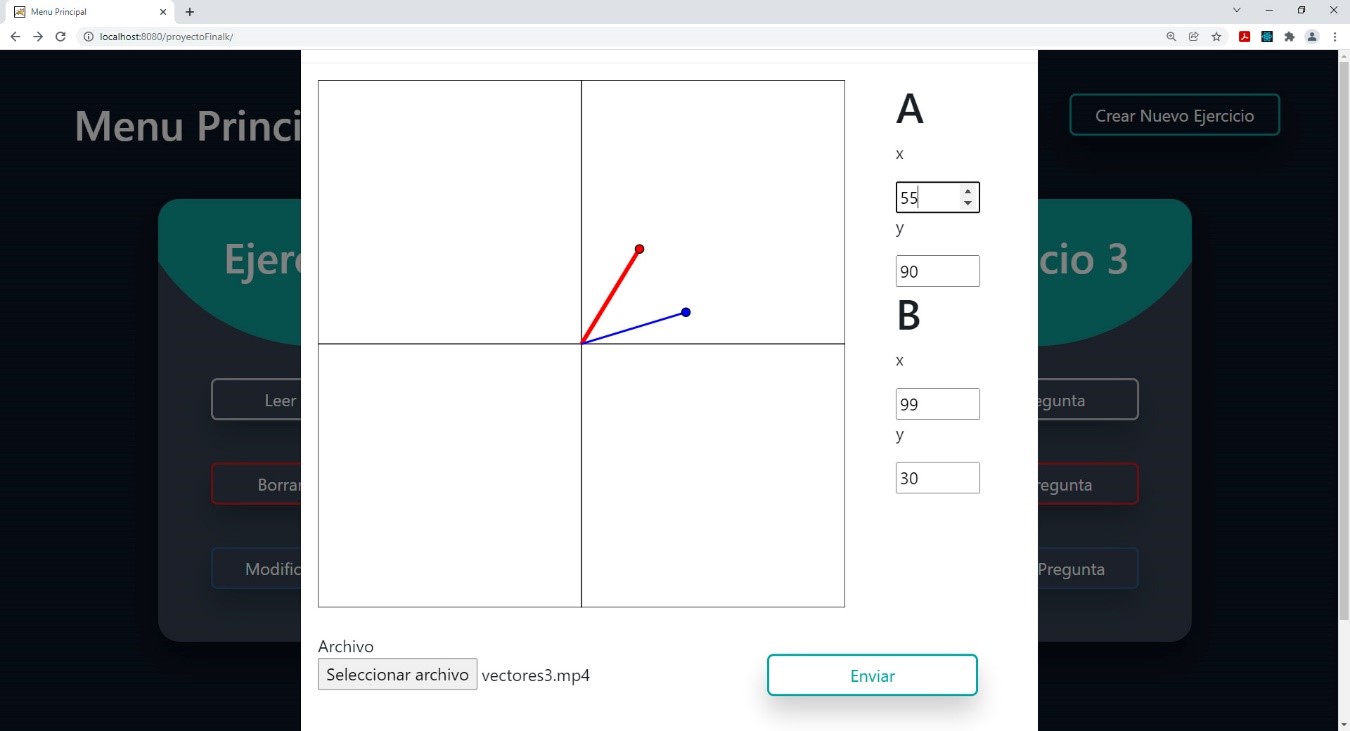Click the share page icon
This screenshot has width=1350, height=731.
point(1194,37)
